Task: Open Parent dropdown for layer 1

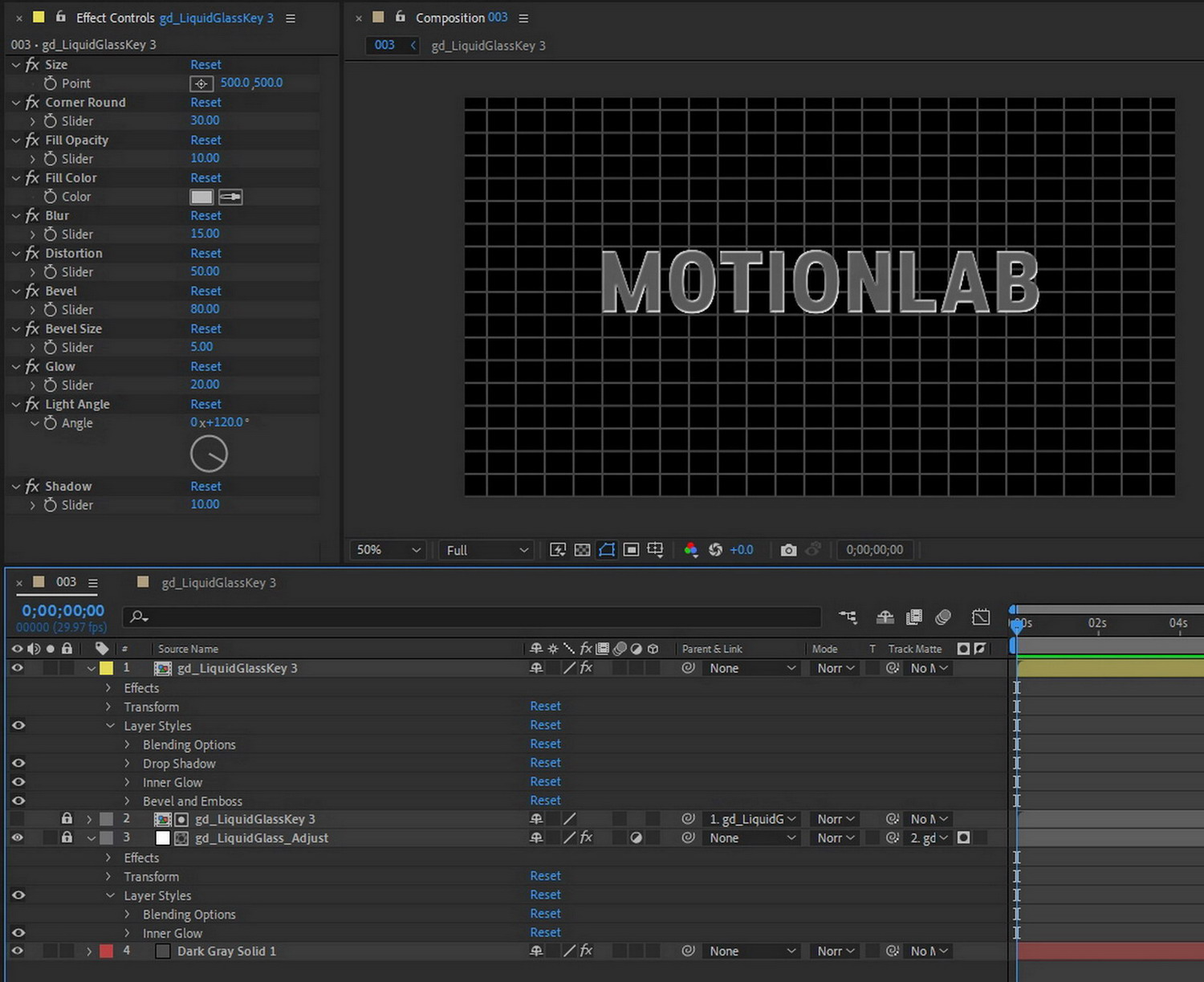Action: [x=751, y=668]
